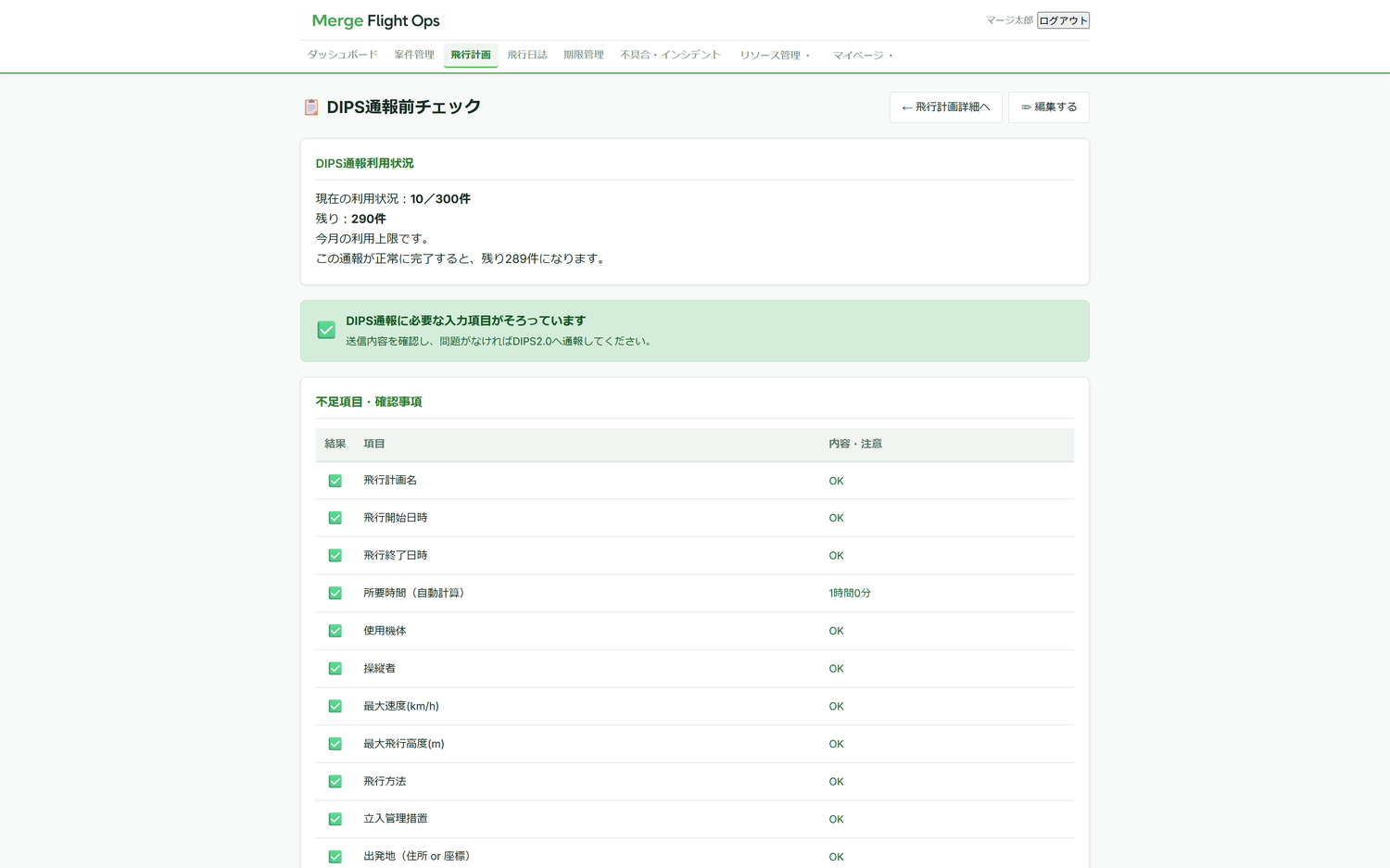Viewport: 1390px width, 868px height.
Task: Select the 飛行計画 tab
Action: coord(471,55)
